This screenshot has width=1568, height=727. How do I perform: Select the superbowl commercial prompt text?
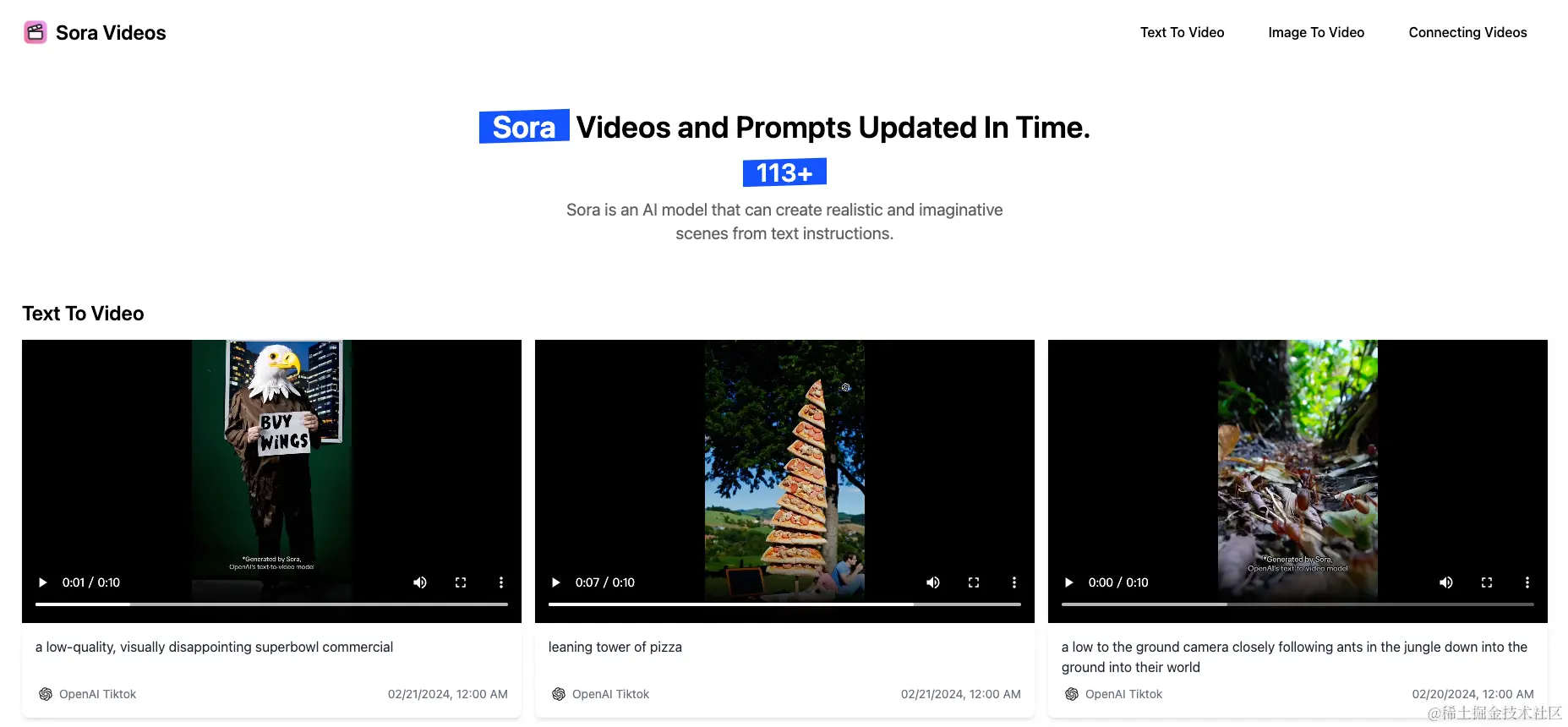click(214, 647)
